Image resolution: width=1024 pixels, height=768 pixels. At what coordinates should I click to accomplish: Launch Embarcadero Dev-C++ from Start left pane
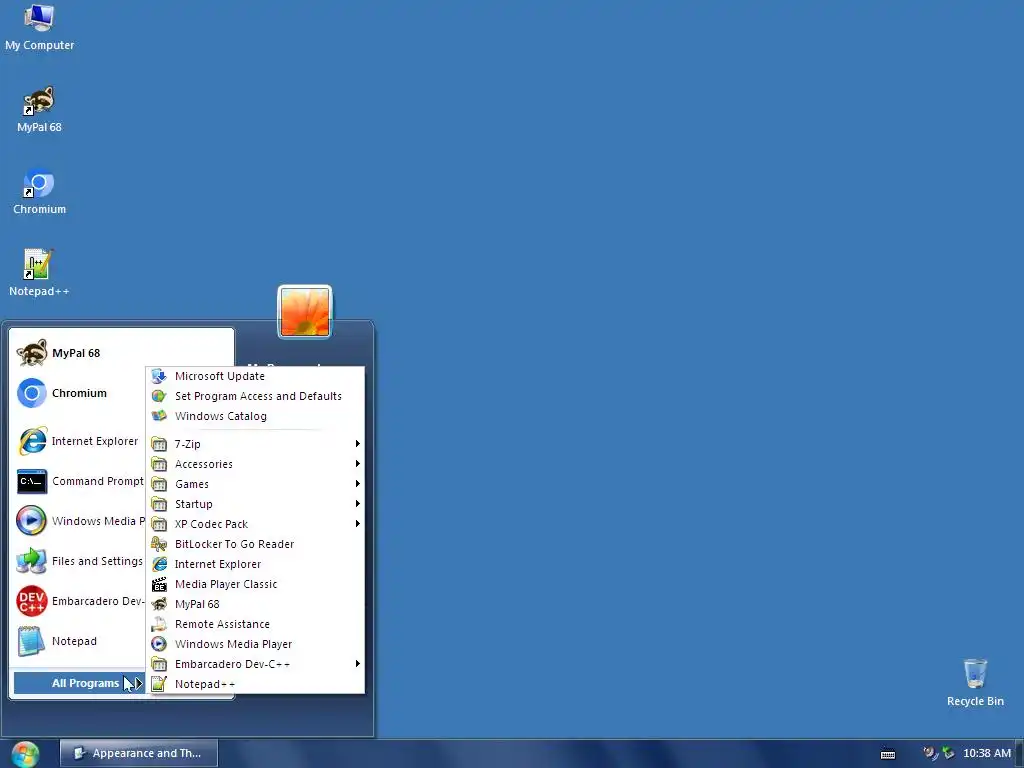78,601
